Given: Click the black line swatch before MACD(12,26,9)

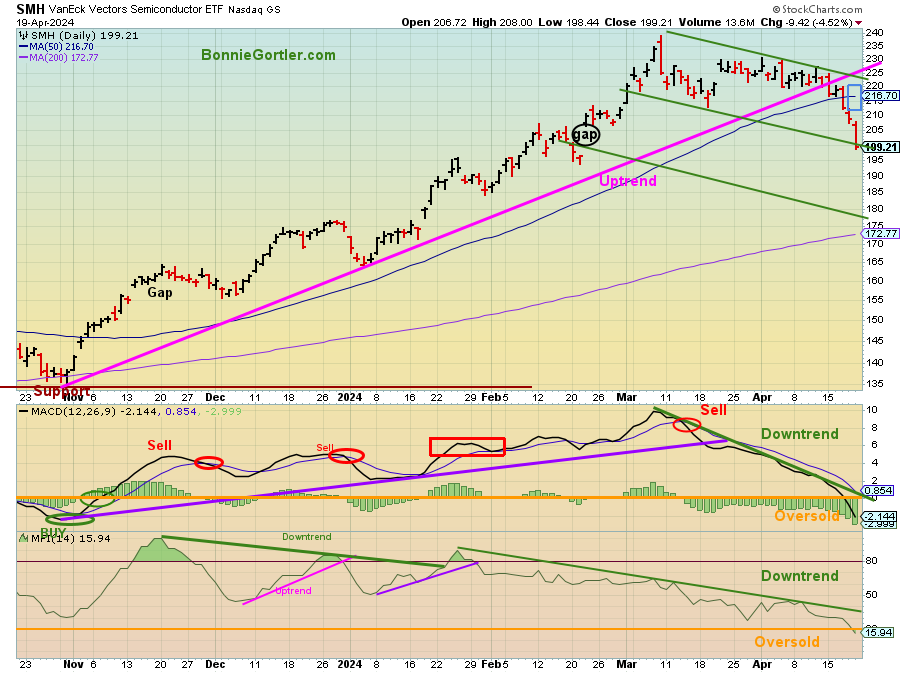Looking at the screenshot, I should pos(23,411).
